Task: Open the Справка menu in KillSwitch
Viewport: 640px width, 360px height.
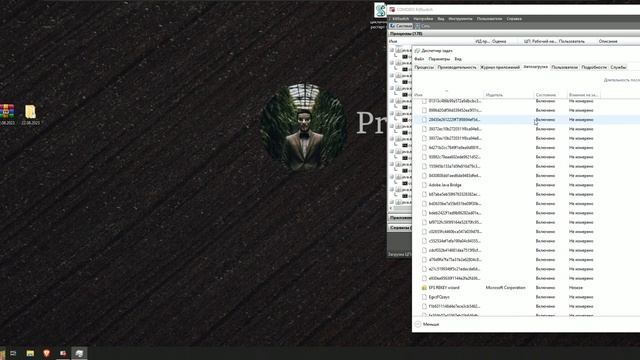Action: 514,19
